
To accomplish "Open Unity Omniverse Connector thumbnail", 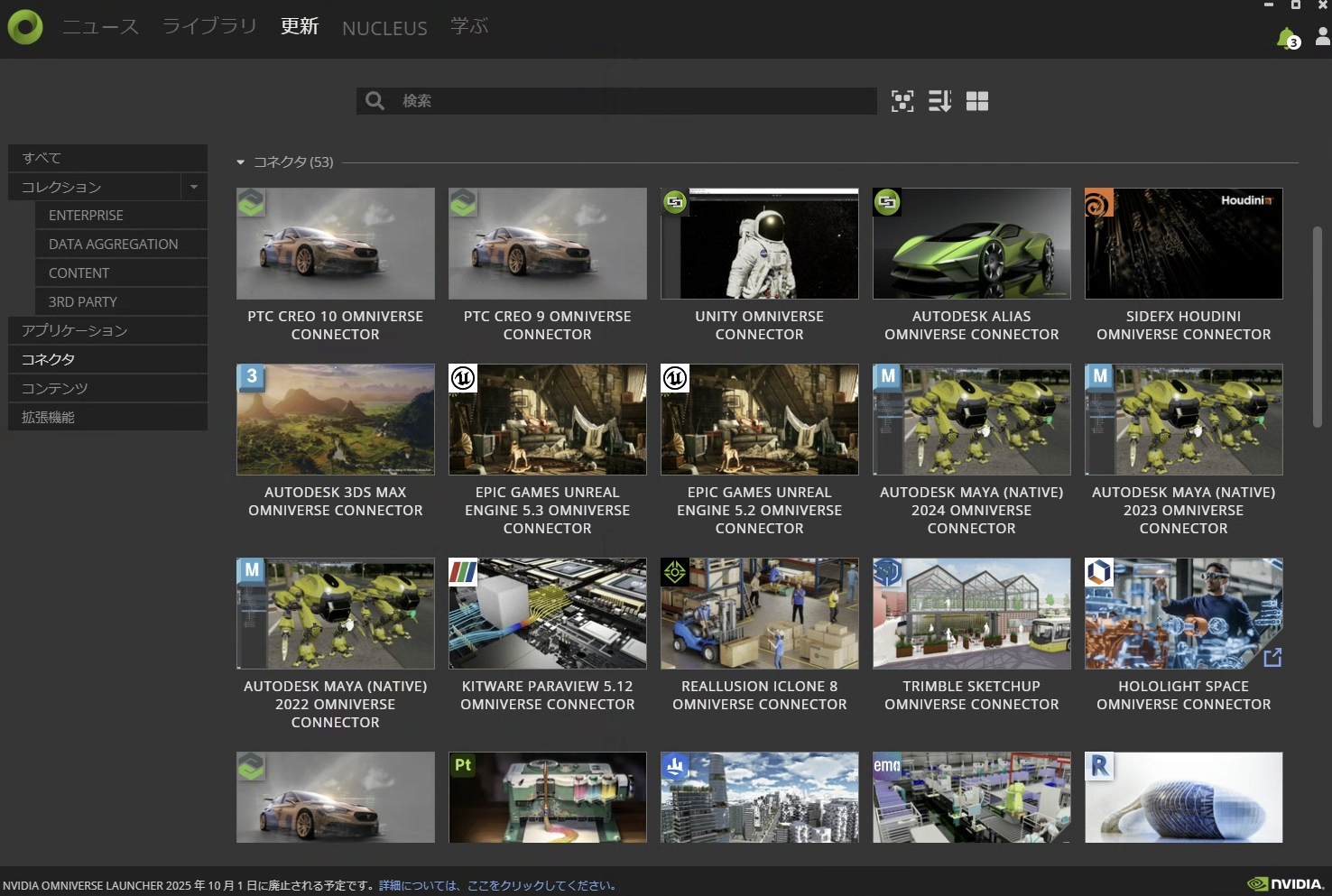I will click(759, 244).
